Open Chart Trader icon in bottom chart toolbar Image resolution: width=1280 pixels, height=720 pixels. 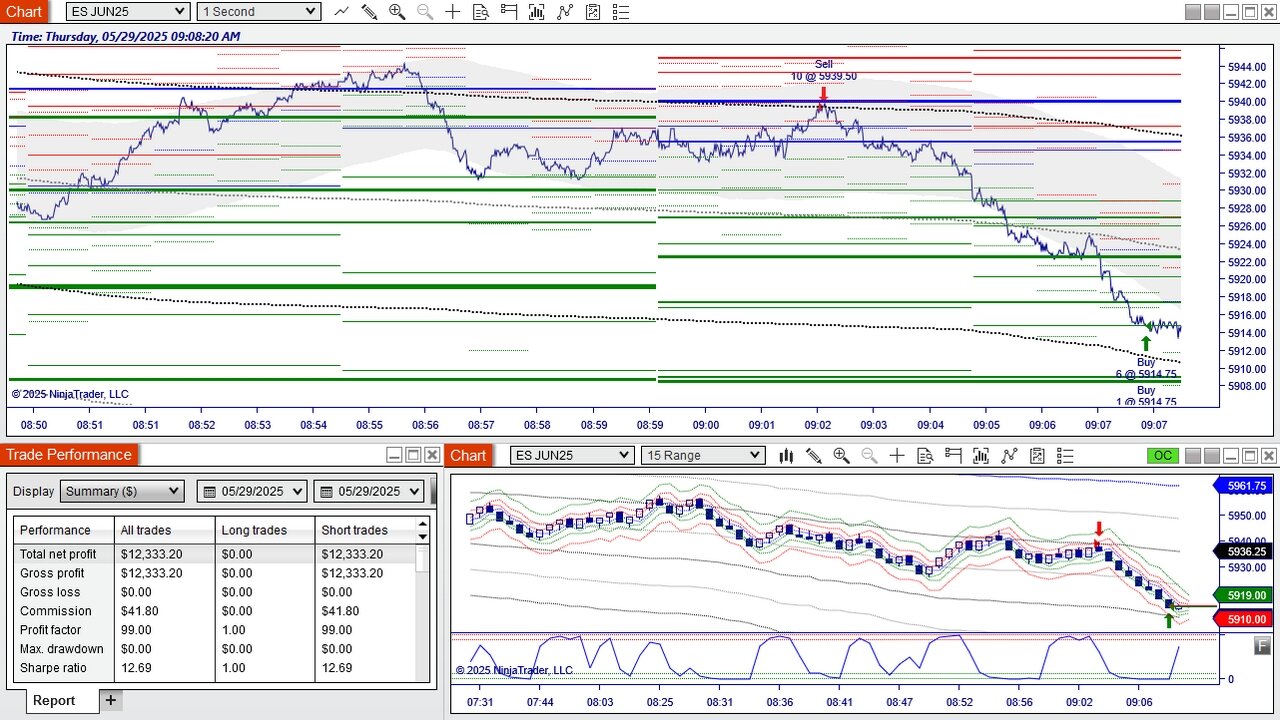[x=953, y=455]
